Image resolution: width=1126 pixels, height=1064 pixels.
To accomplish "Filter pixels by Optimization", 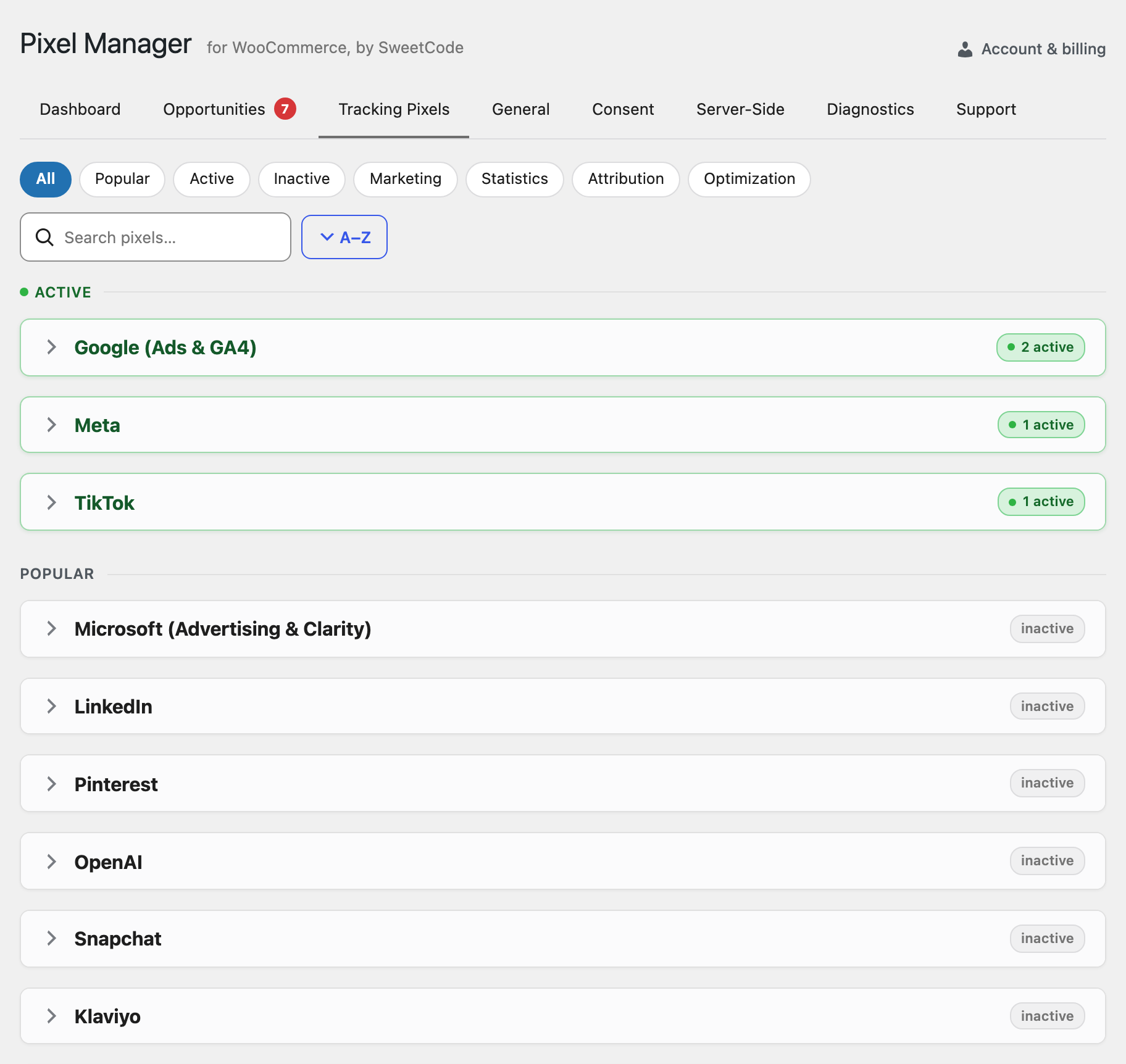I will [x=749, y=179].
